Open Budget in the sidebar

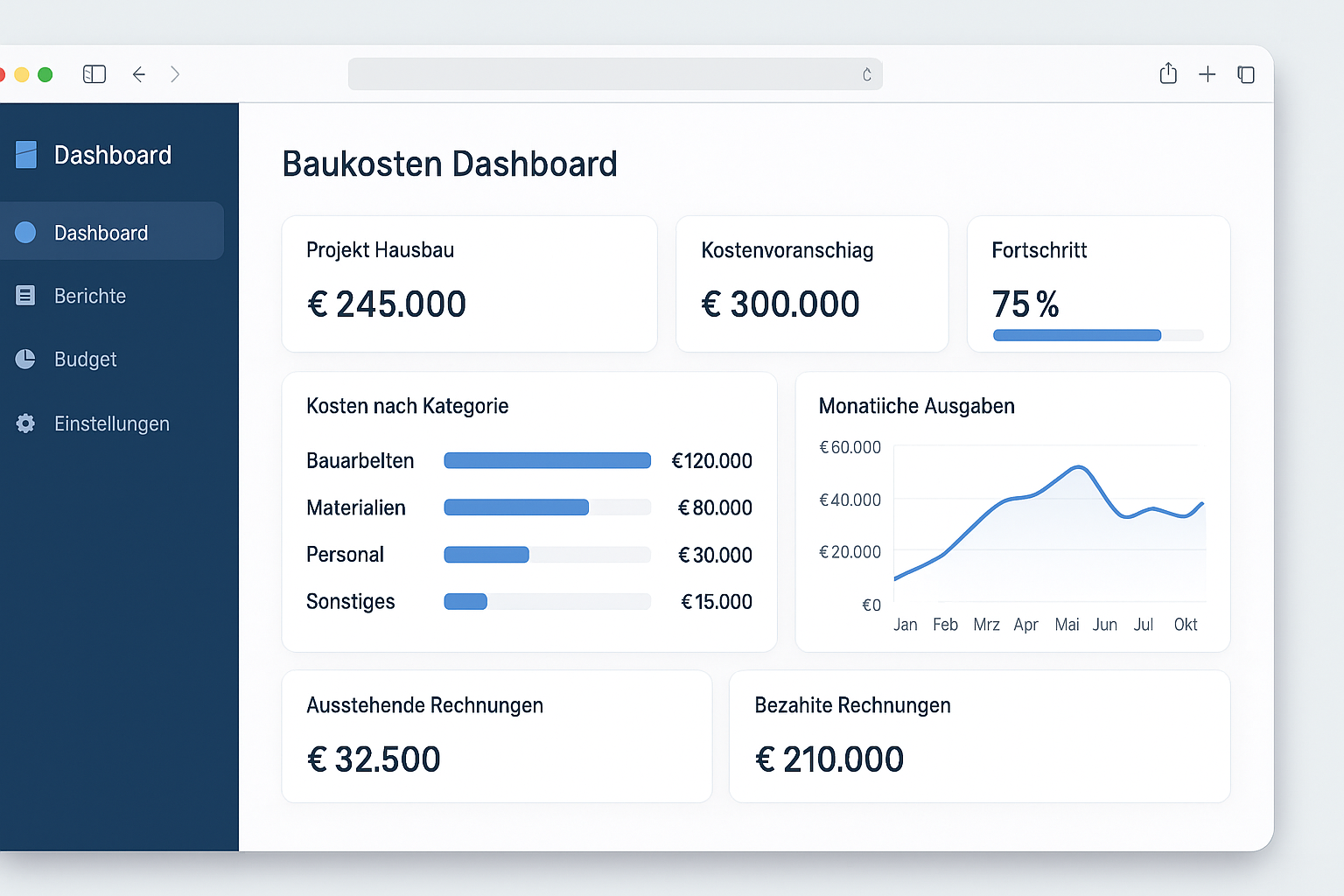tap(85, 360)
